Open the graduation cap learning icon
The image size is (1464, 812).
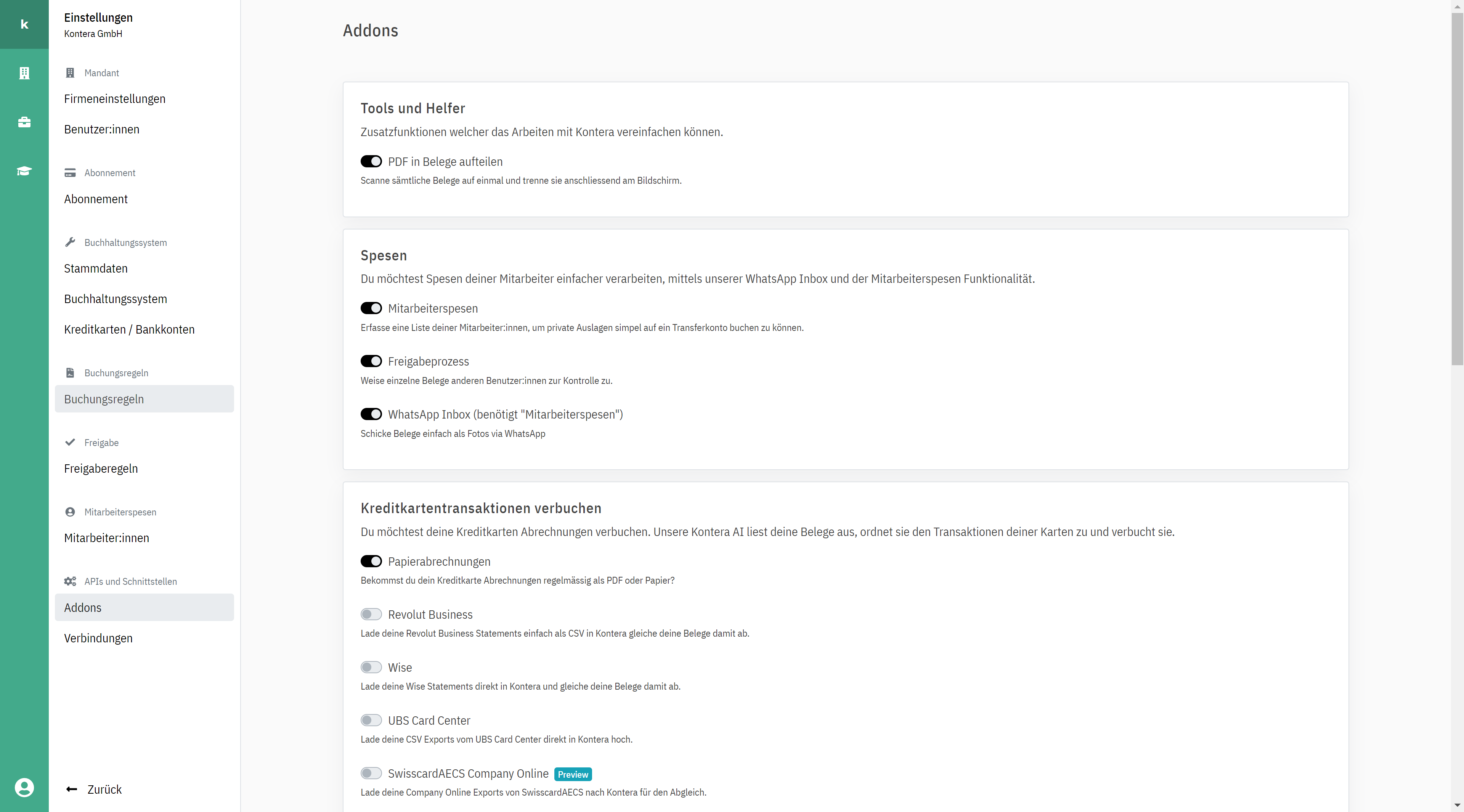tap(24, 171)
